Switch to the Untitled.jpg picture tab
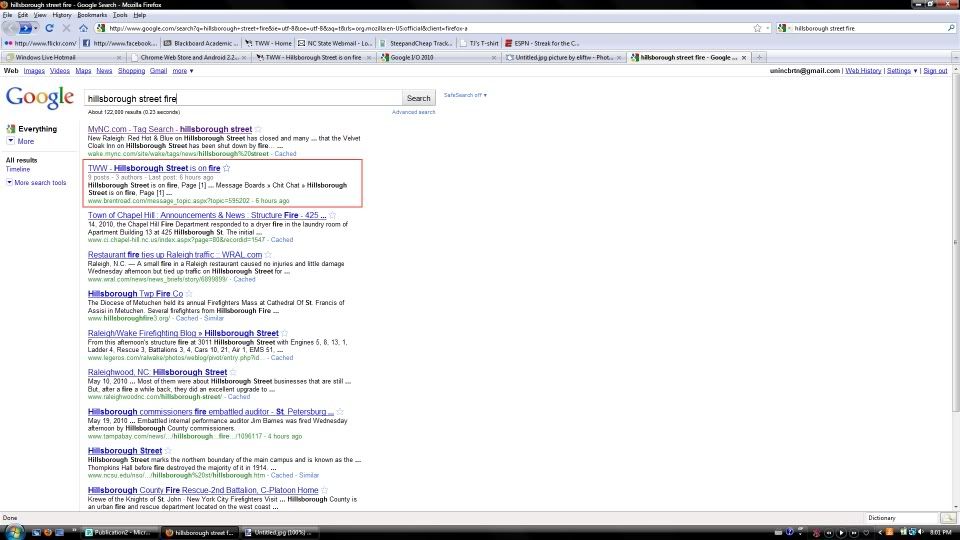Screen dimensions: 960x540 562,58
